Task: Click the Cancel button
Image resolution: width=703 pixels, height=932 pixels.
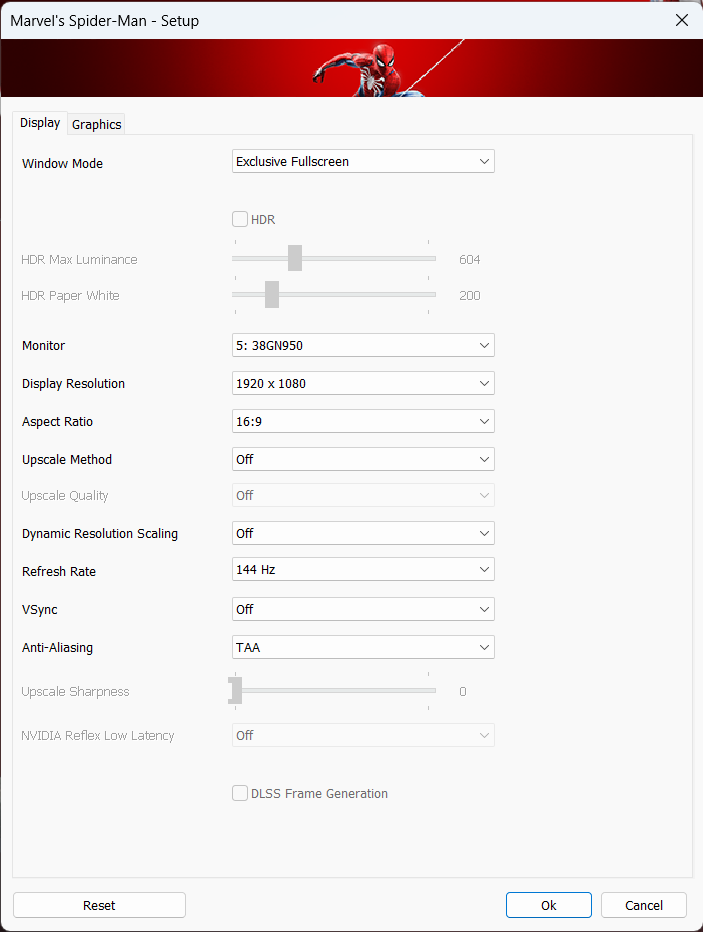Action: (644, 905)
